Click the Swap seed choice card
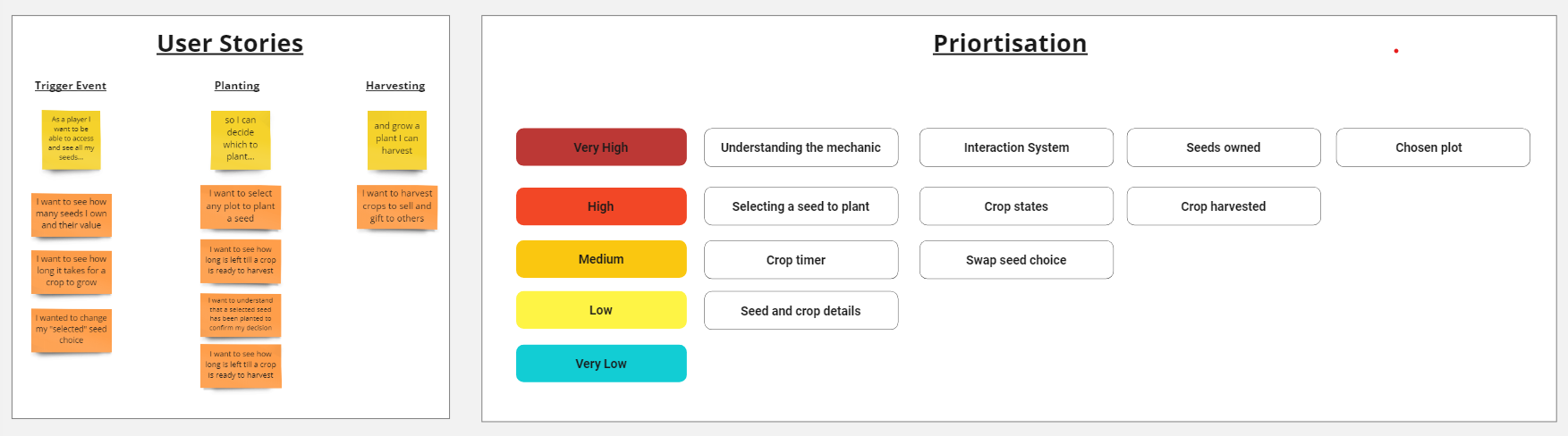This screenshot has height=436, width=1568. coord(1016,260)
